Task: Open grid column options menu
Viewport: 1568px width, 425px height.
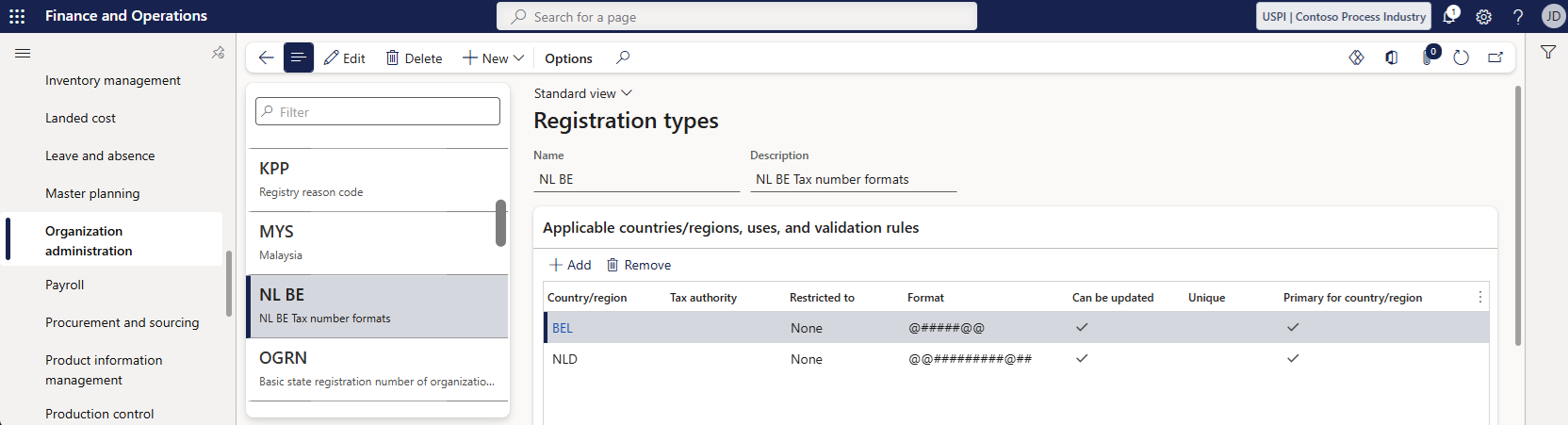Action: click(x=1479, y=297)
